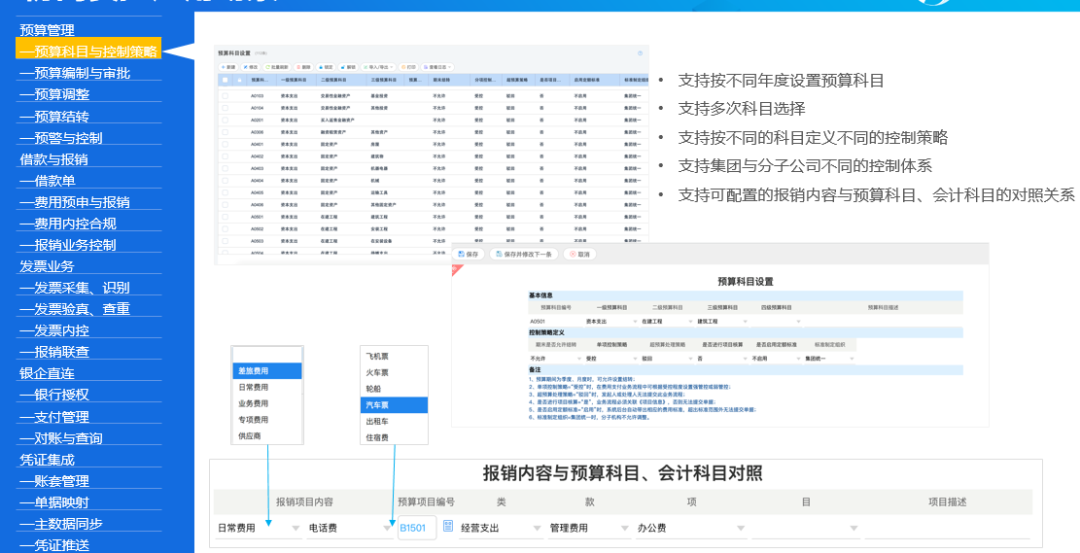Toggle the select-all checkbox in table header
1080x553 pixels.
click(225, 80)
